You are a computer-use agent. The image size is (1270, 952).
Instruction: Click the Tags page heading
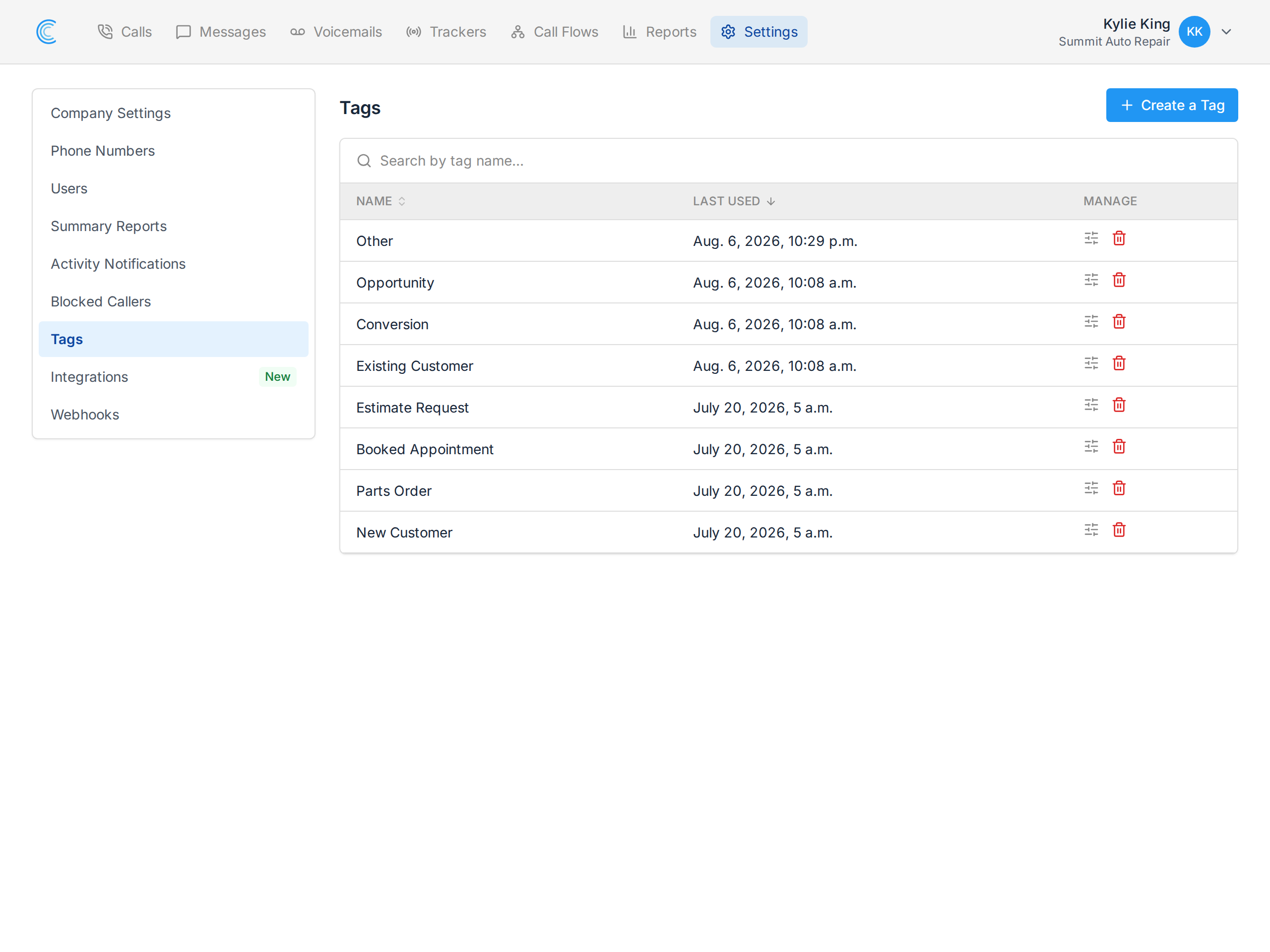[360, 108]
